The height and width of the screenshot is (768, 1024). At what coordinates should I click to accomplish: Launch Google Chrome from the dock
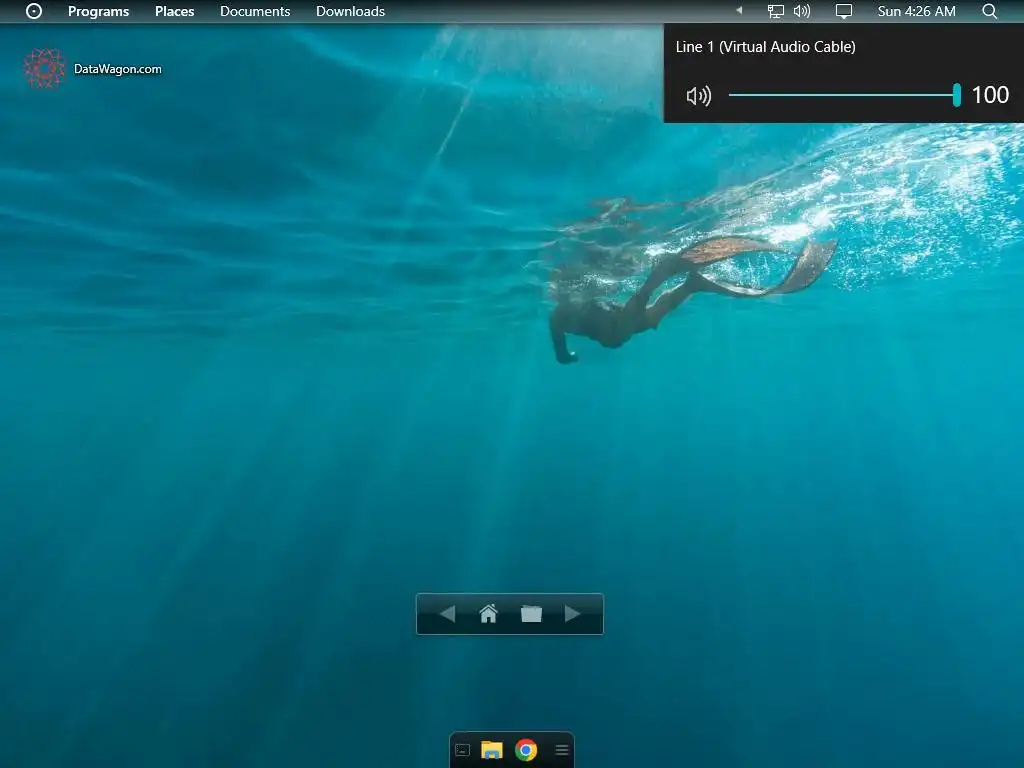[526, 750]
